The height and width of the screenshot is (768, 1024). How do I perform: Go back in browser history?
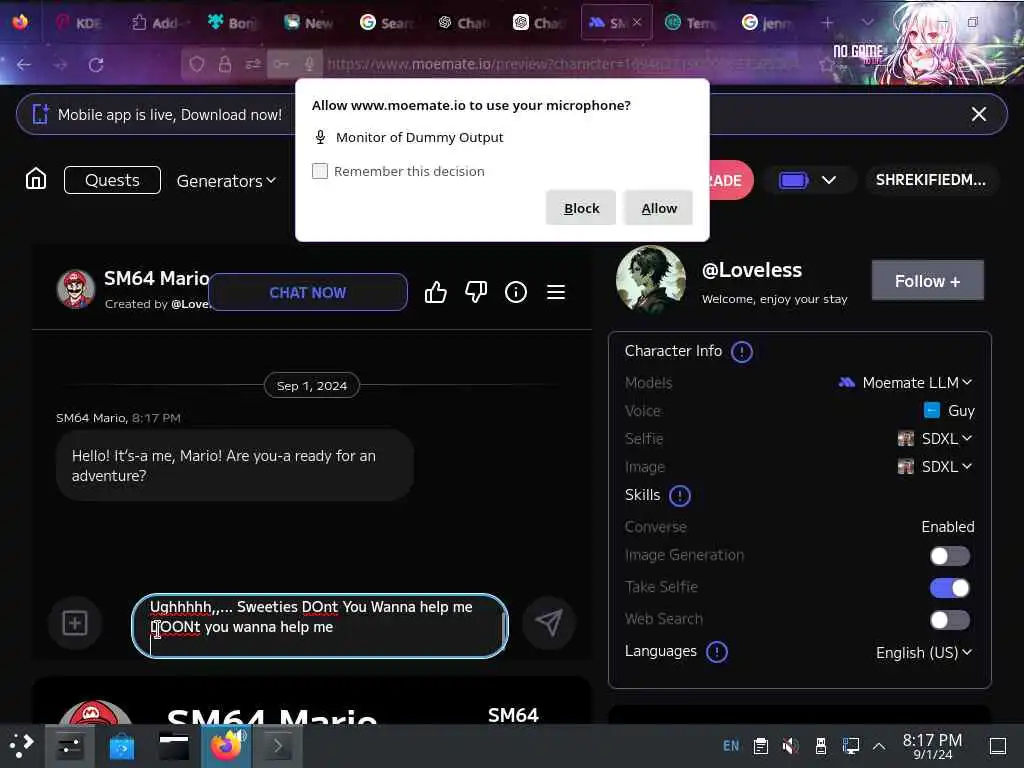[24, 65]
